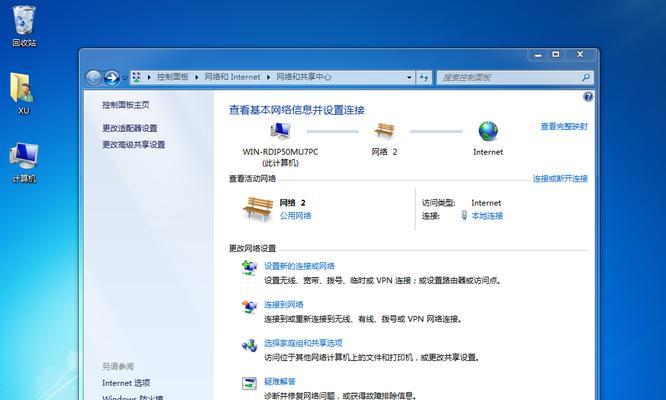Go back with the Back arrow button

pos(93,78)
